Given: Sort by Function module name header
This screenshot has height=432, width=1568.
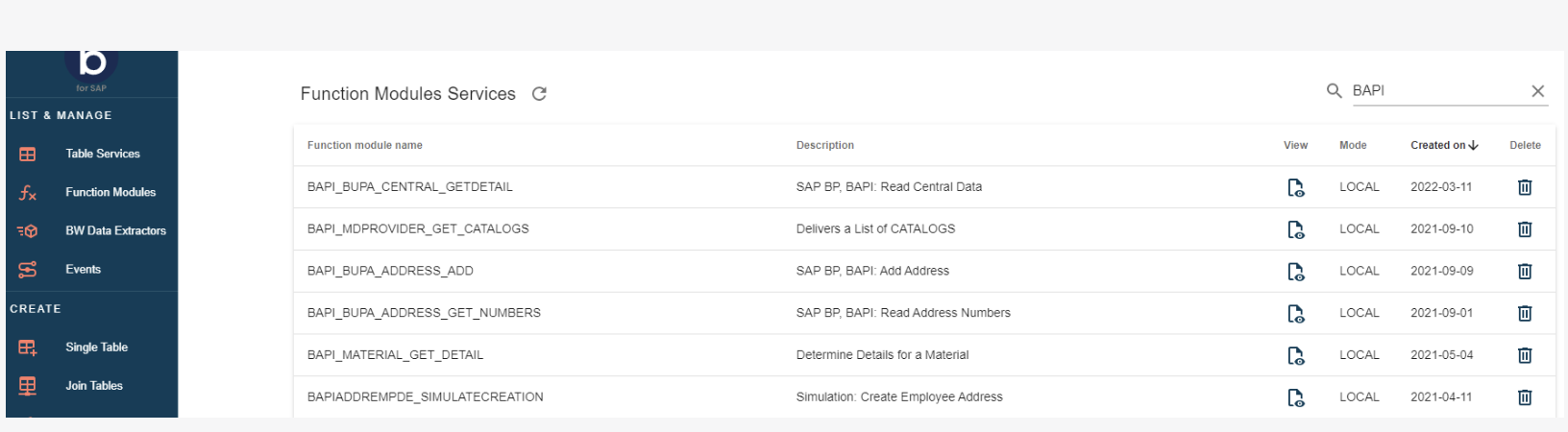Looking at the screenshot, I should [x=364, y=146].
